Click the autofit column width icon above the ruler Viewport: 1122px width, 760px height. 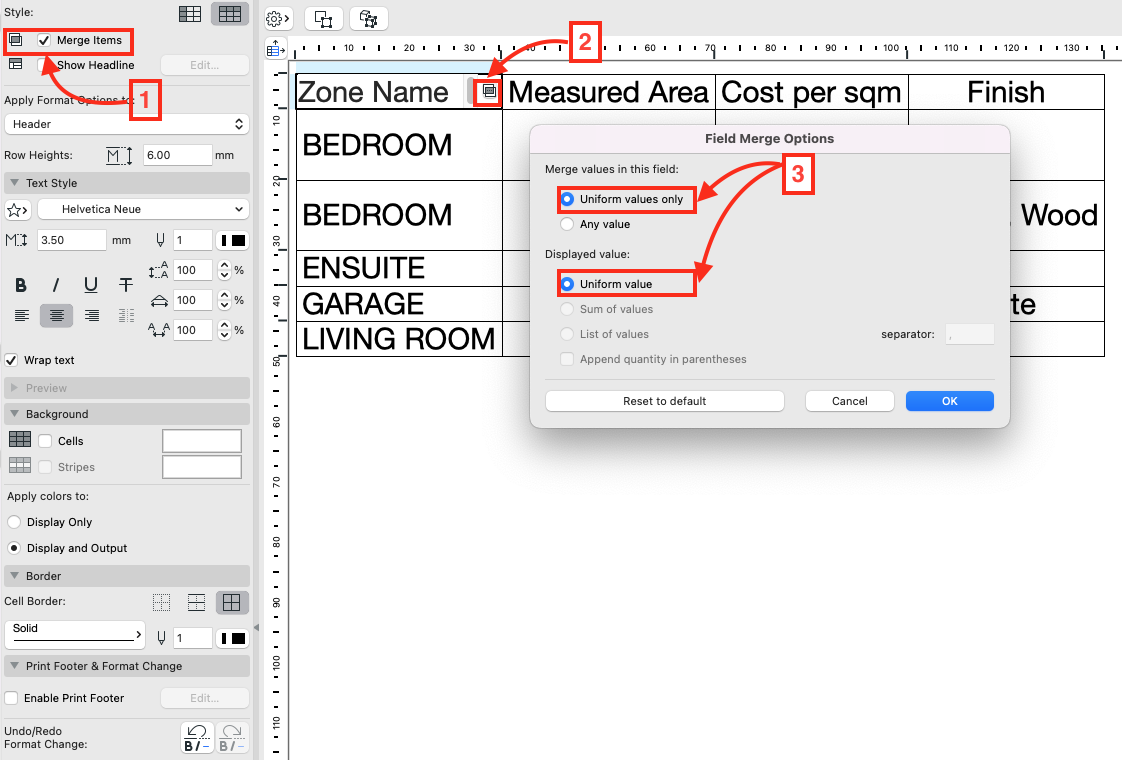coord(275,48)
